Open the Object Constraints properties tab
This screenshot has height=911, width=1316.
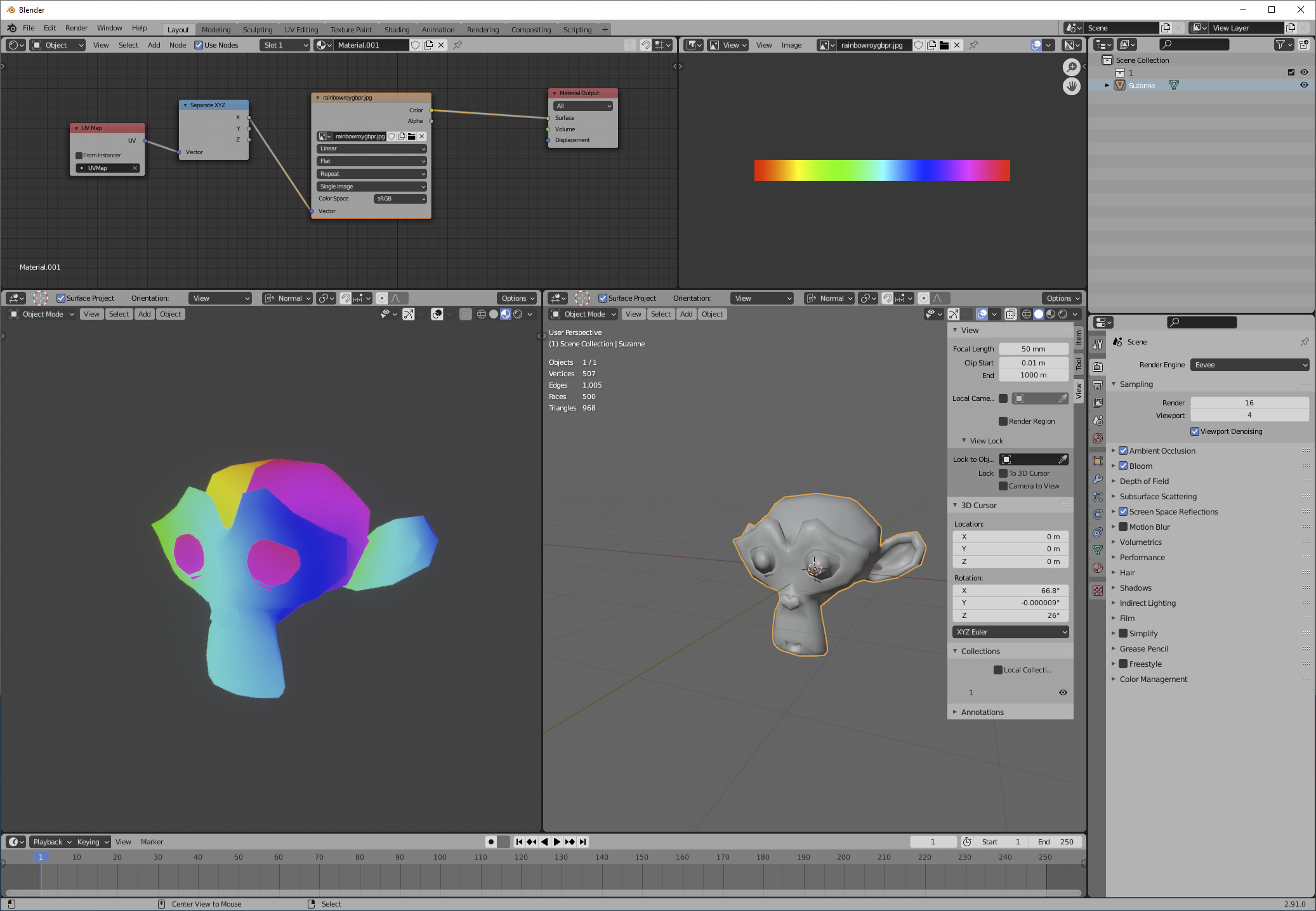pos(1098,532)
